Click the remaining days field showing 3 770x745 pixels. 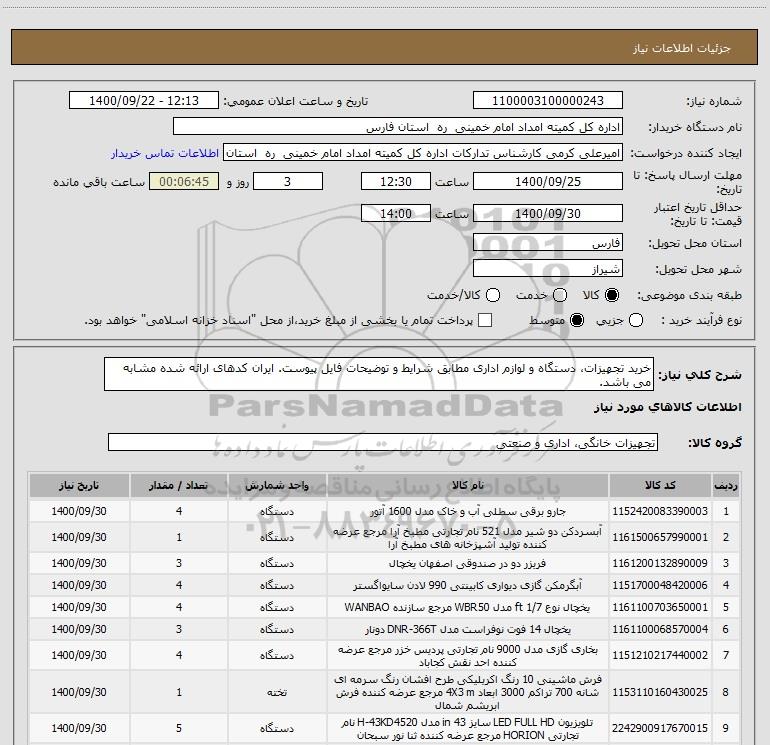click(x=288, y=181)
